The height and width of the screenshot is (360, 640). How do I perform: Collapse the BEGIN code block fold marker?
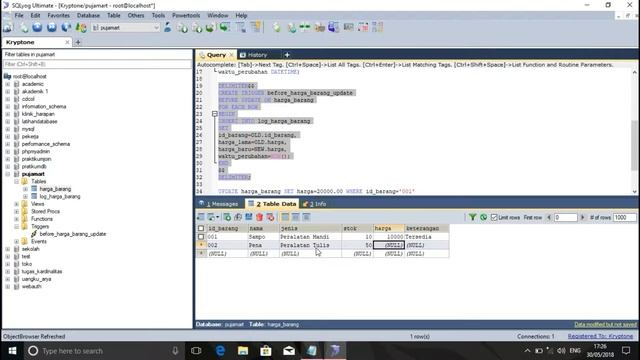(214, 114)
